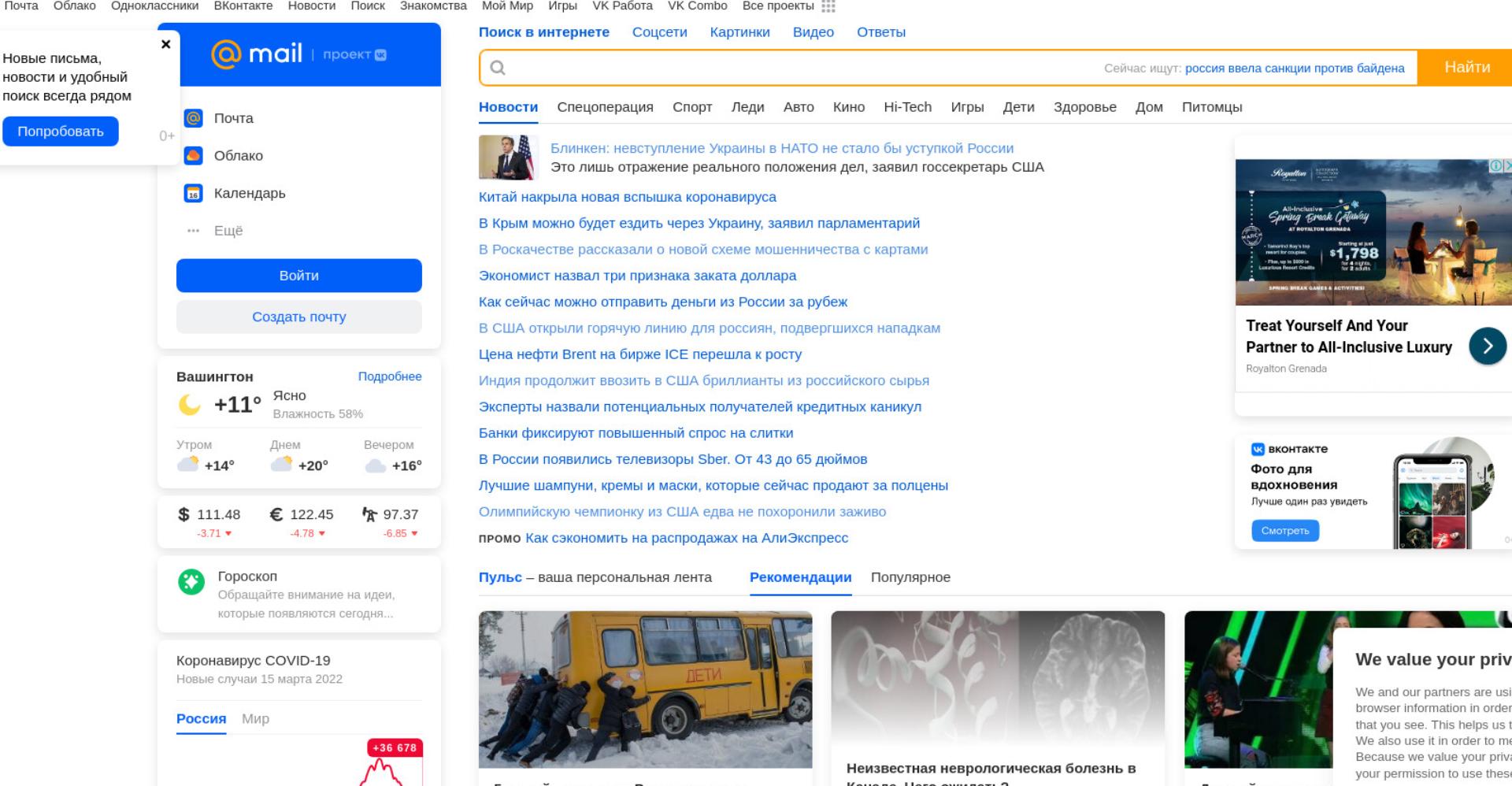Open promo link about АлиЭкспресс
The image size is (1512, 786).
(x=687, y=538)
